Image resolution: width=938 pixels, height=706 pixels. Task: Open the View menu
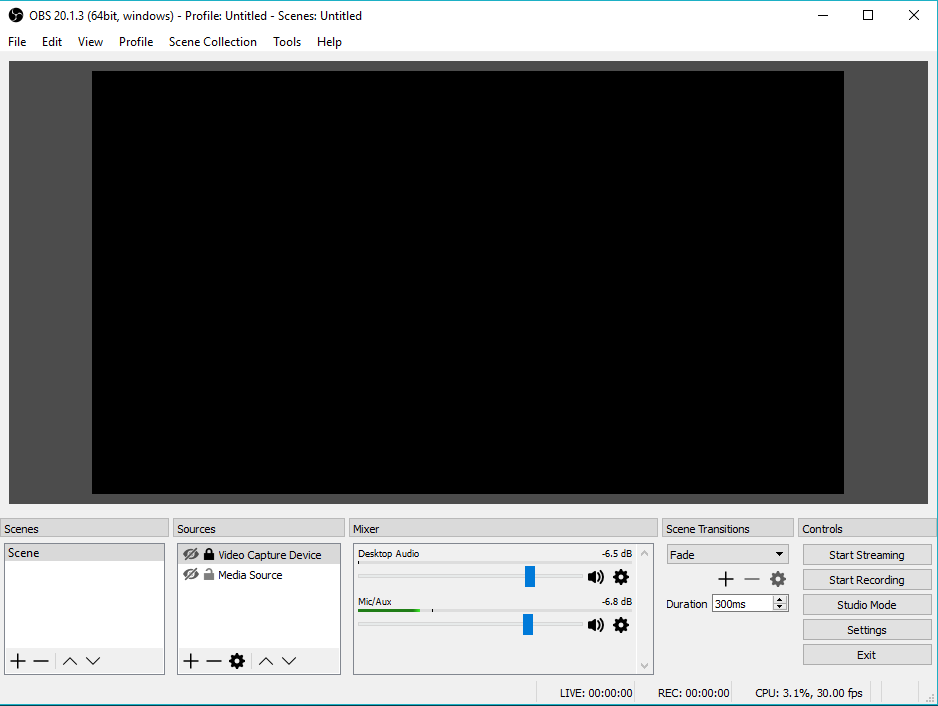pyautogui.click(x=90, y=42)
